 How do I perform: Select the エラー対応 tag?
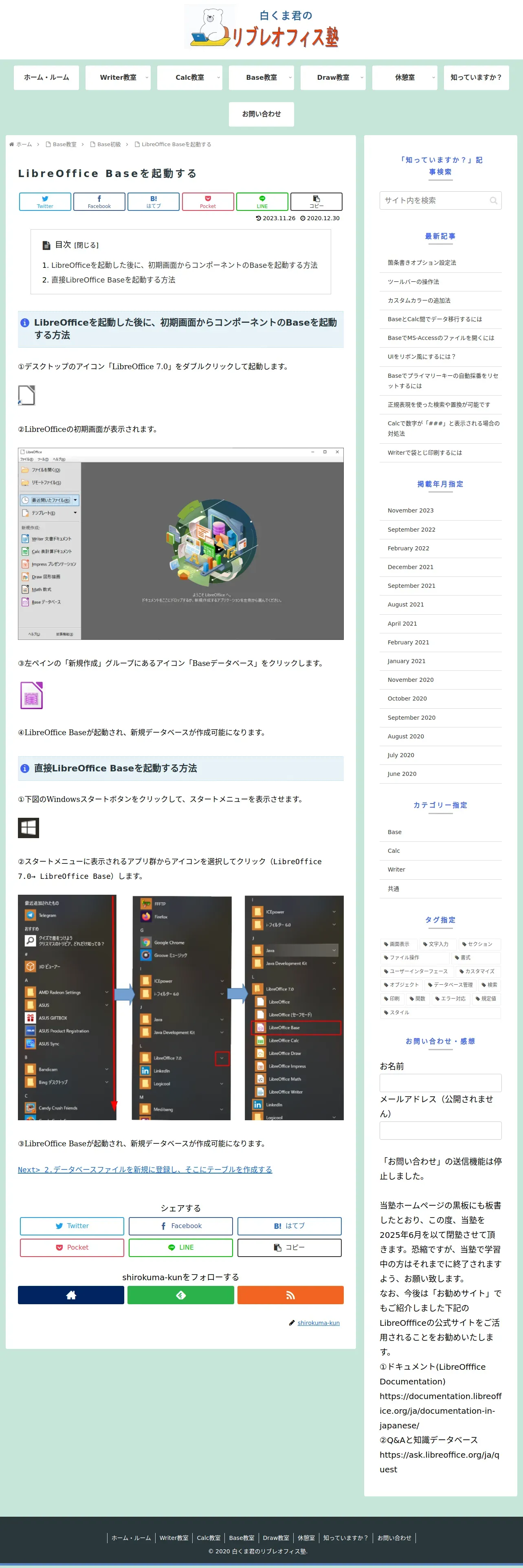(450, 999)
